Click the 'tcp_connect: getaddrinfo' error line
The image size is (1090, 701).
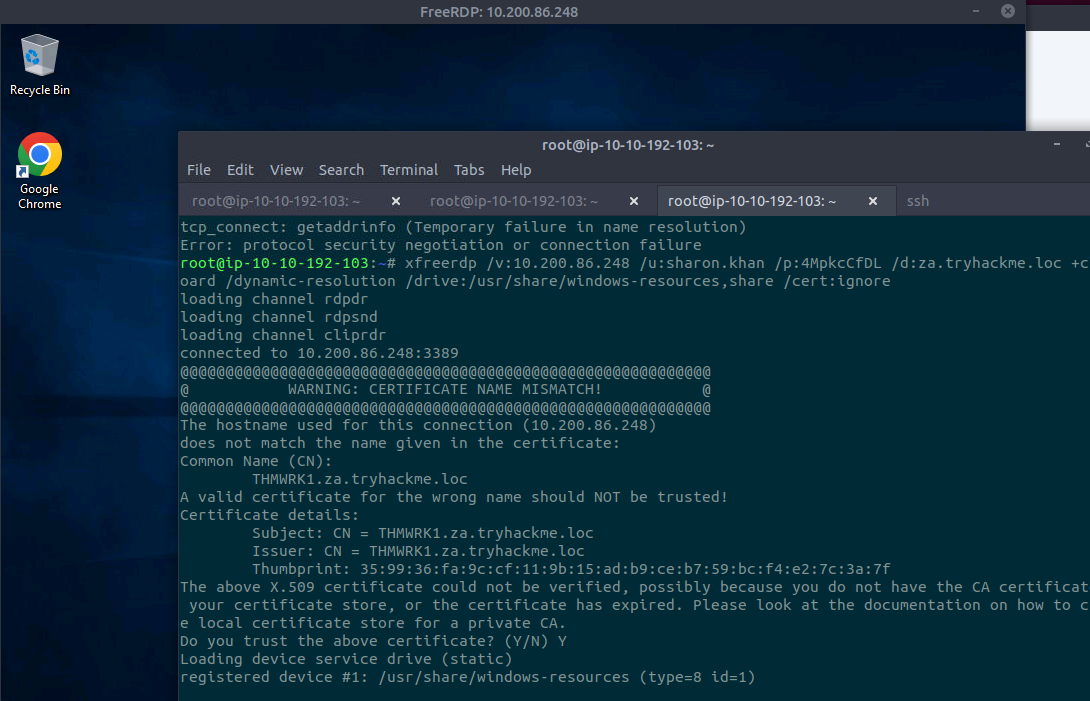[x=463, y=227]
